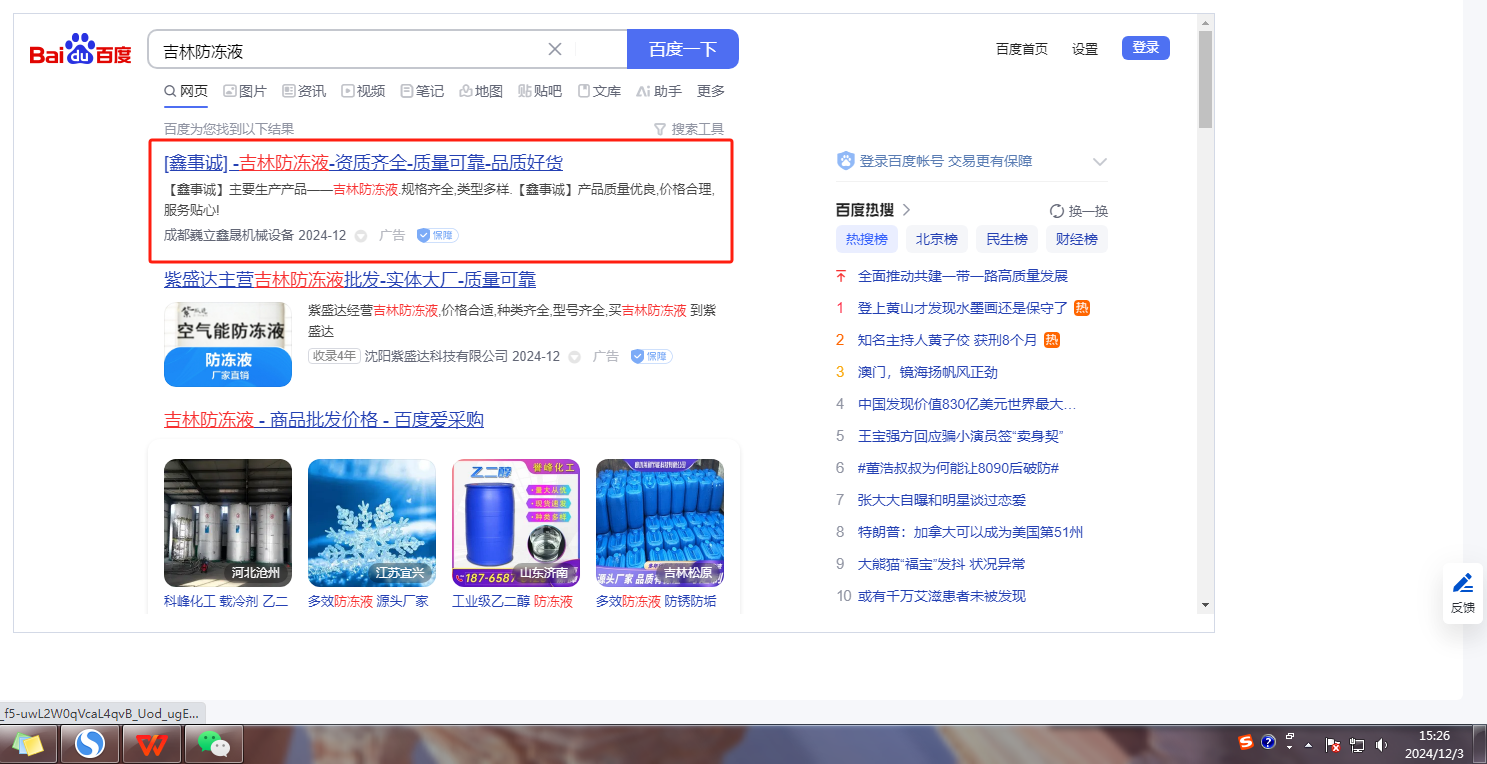This screenshot has width=1487, height=764.
Task: Click the 收录4年 tag
Action: click(x=335, y=356)
